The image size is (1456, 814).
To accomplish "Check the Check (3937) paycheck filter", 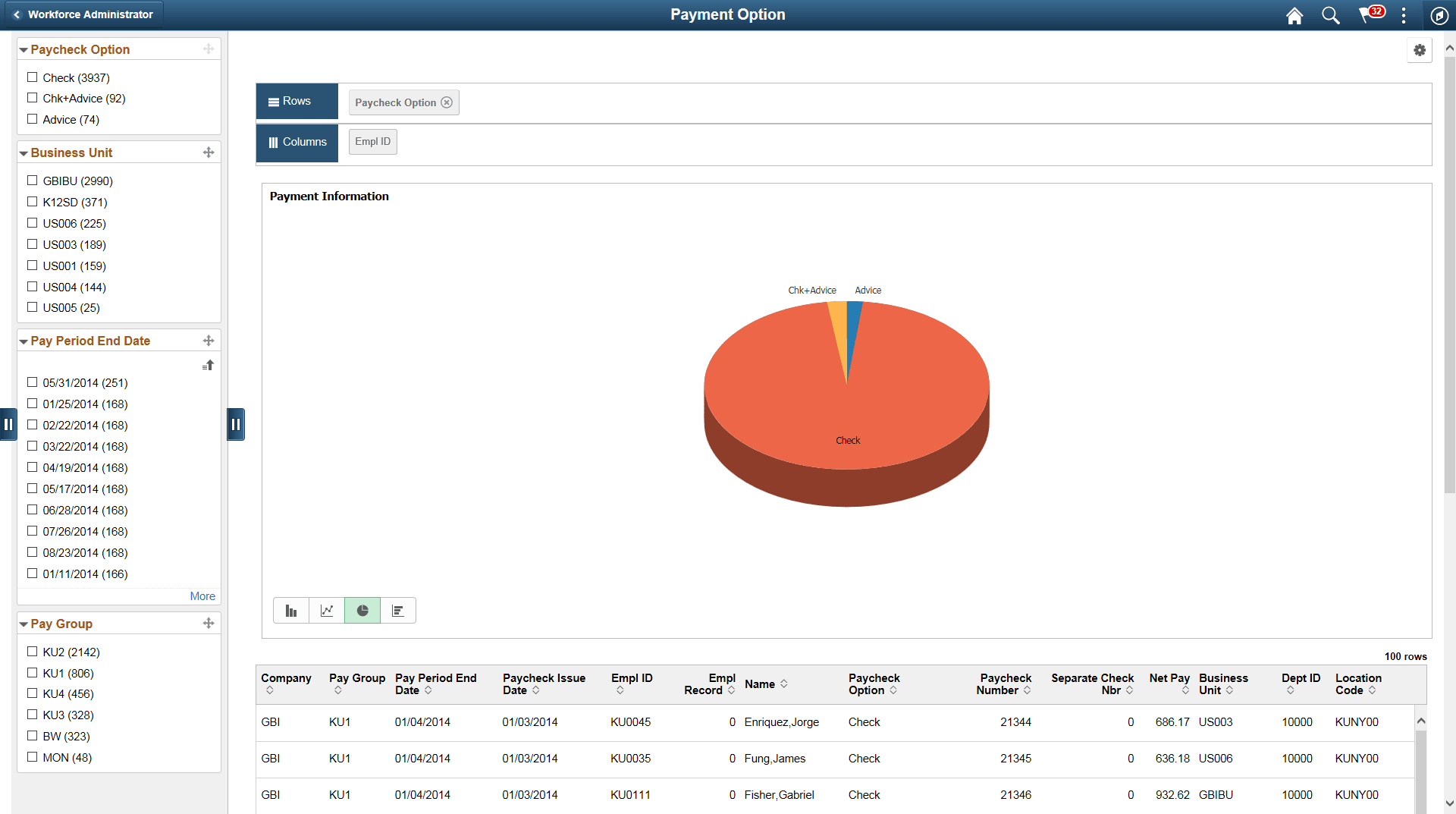I will pos(32,77).
